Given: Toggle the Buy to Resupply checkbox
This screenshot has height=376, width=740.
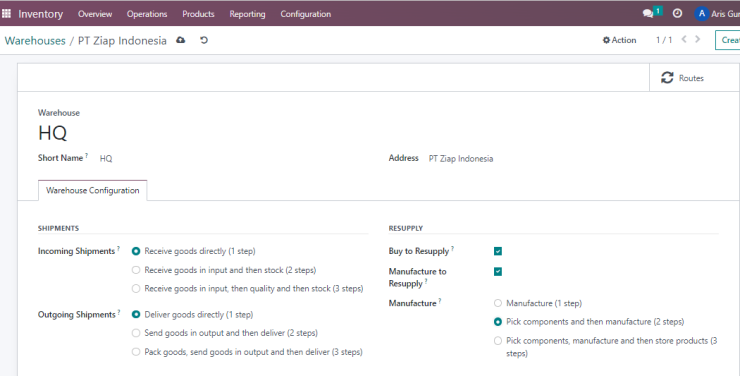Looking at the screenshot, I should 498,251.
